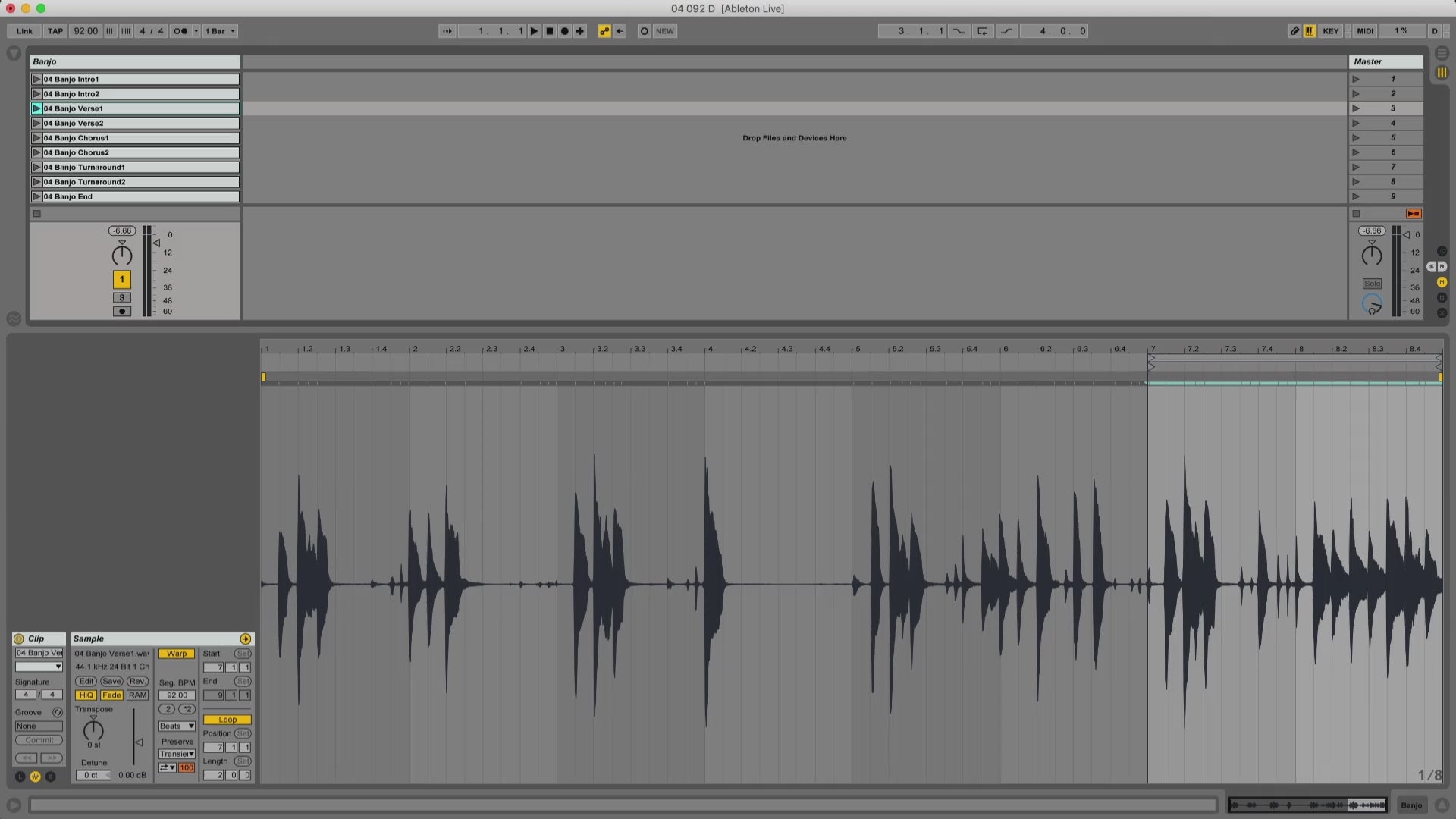The image size is (1456, 819).
Task: Toggle the Automation Arm button
Action: pos(604,31)
